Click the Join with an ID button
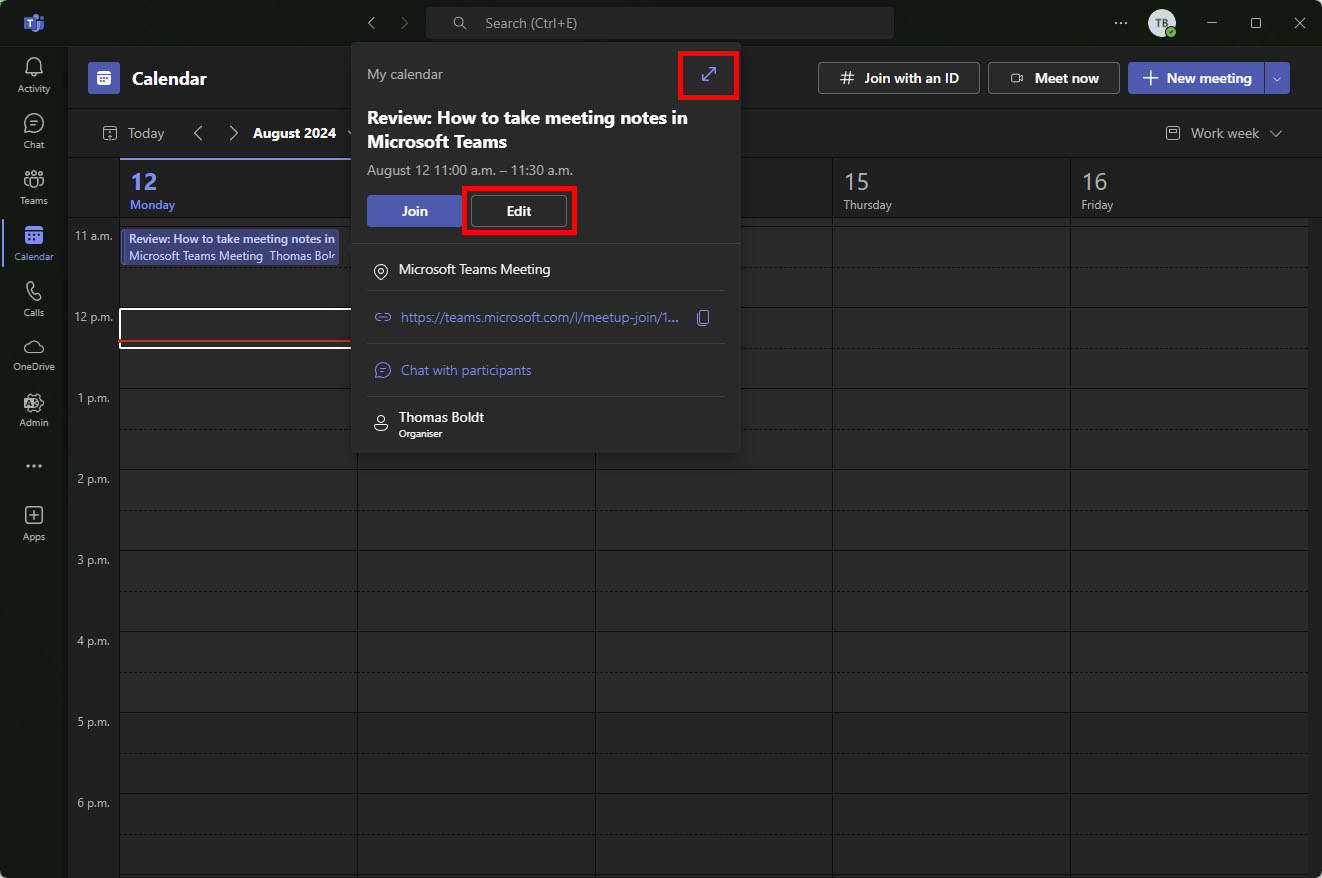Viewport: 1322px width, 878px height. coord(898,78)
